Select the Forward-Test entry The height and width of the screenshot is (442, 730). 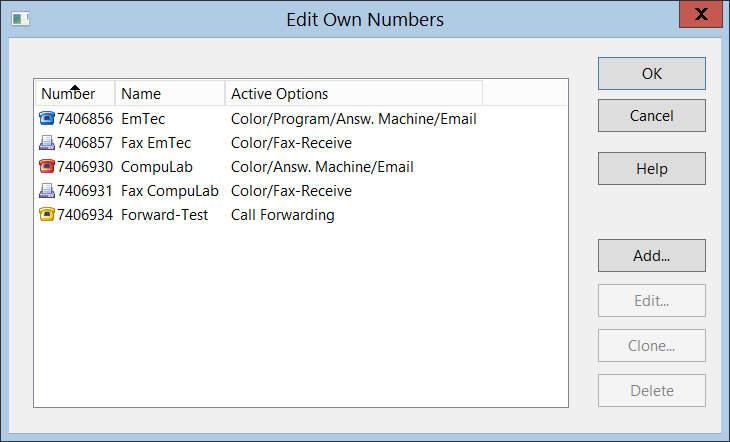pyautogui.click(x=164, y=215)
